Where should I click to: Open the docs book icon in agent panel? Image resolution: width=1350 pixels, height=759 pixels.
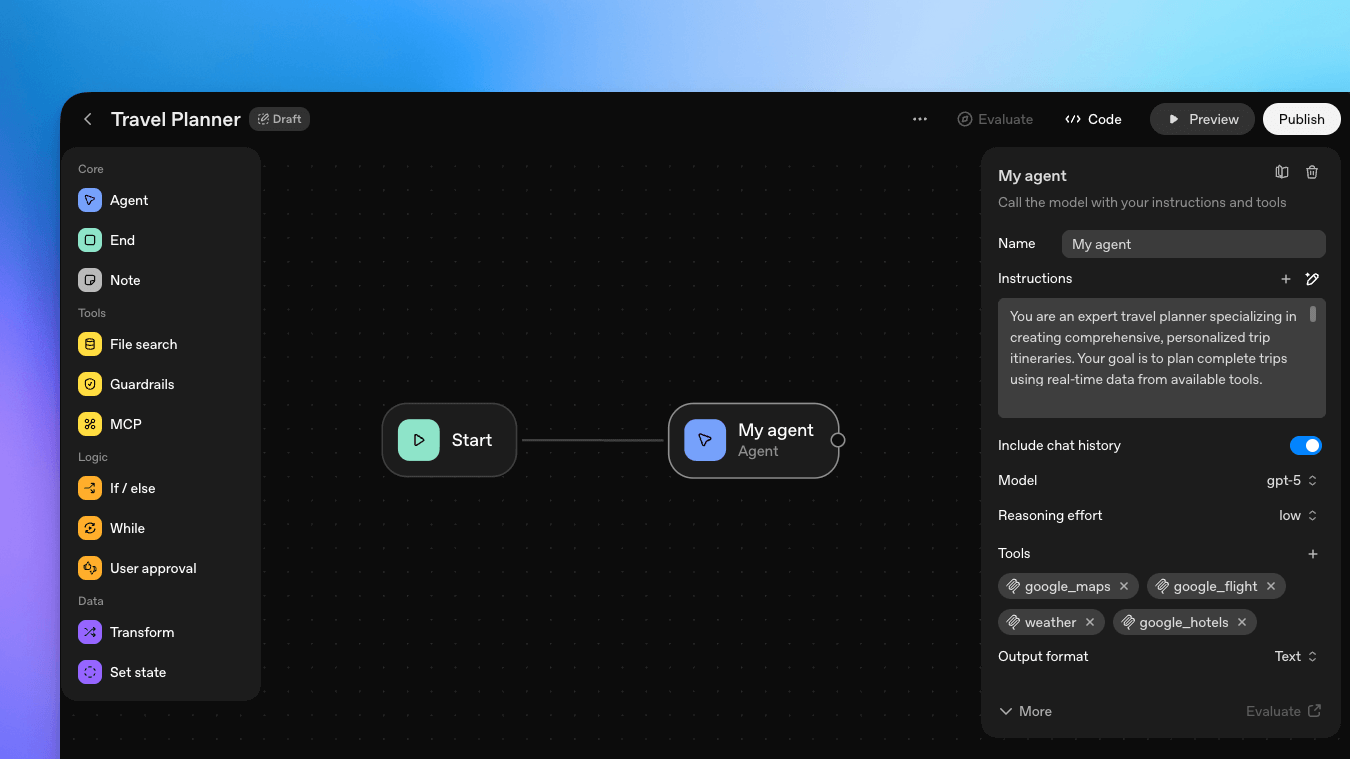coord(1281,172)
